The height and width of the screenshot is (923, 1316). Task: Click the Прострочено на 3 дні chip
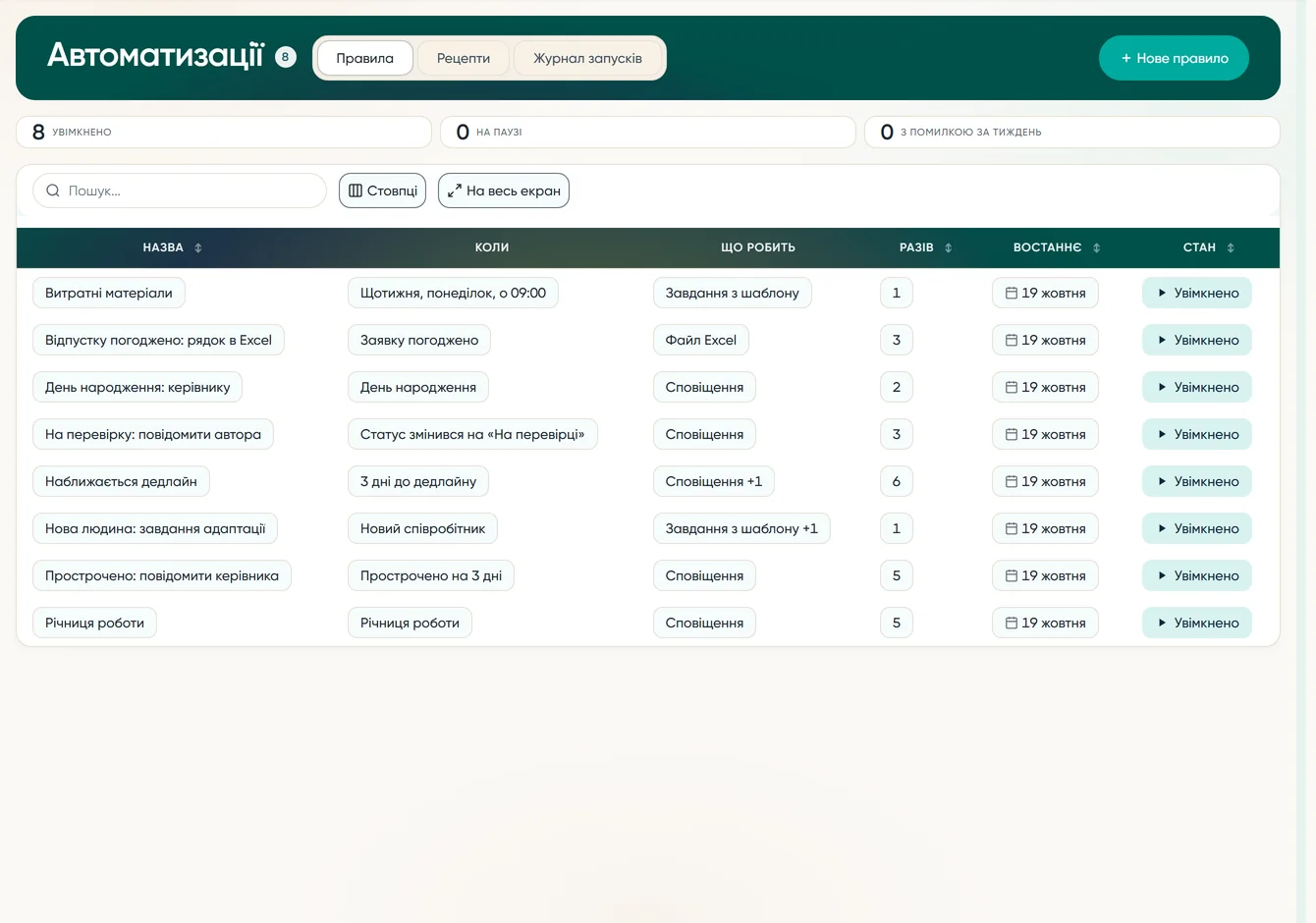[431, 575]
